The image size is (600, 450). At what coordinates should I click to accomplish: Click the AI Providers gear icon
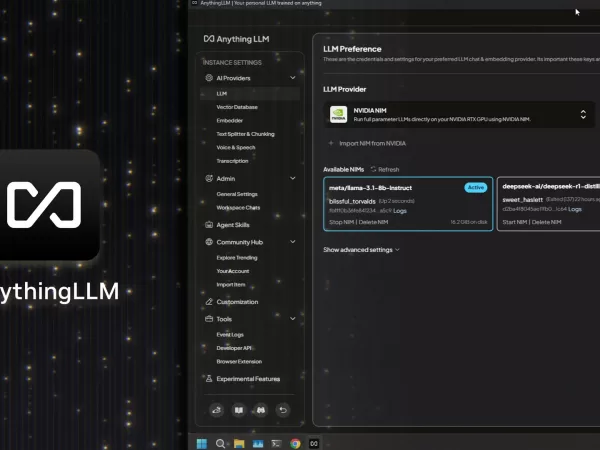coord(209,78)
